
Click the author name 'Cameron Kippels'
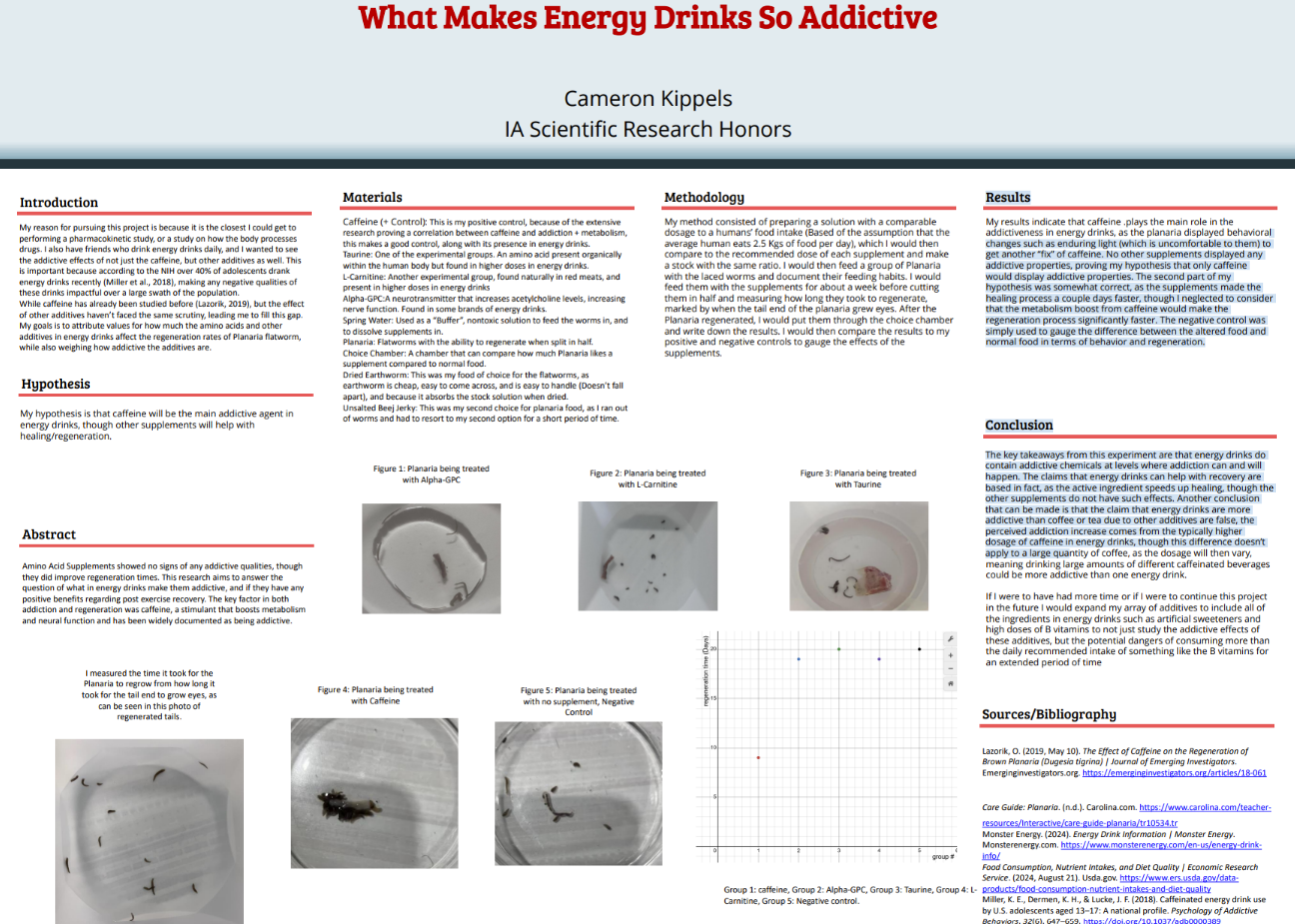pyautogui.click(x=647, y=98)
